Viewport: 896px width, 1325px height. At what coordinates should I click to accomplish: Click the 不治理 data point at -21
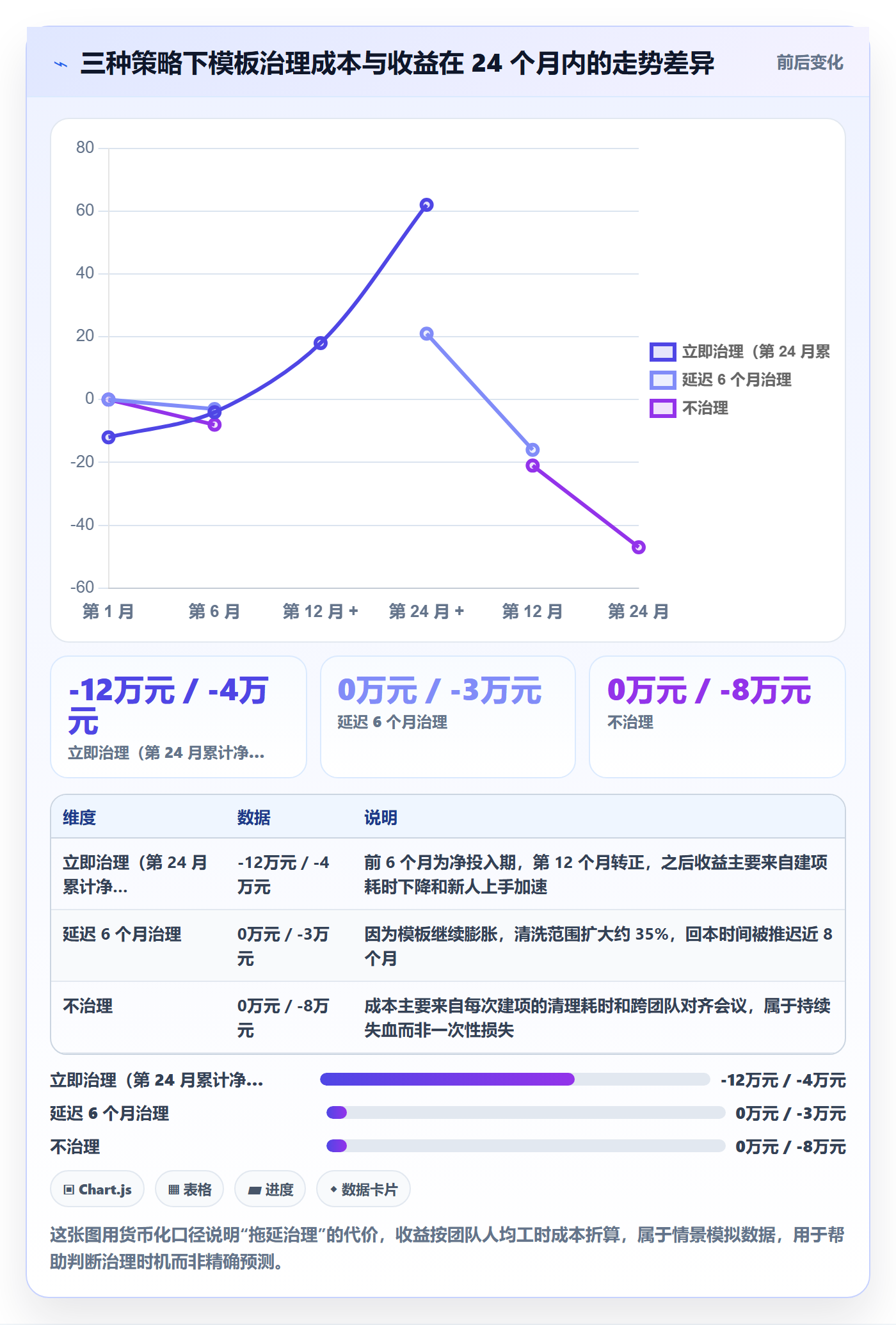click(x=532, y=465)
